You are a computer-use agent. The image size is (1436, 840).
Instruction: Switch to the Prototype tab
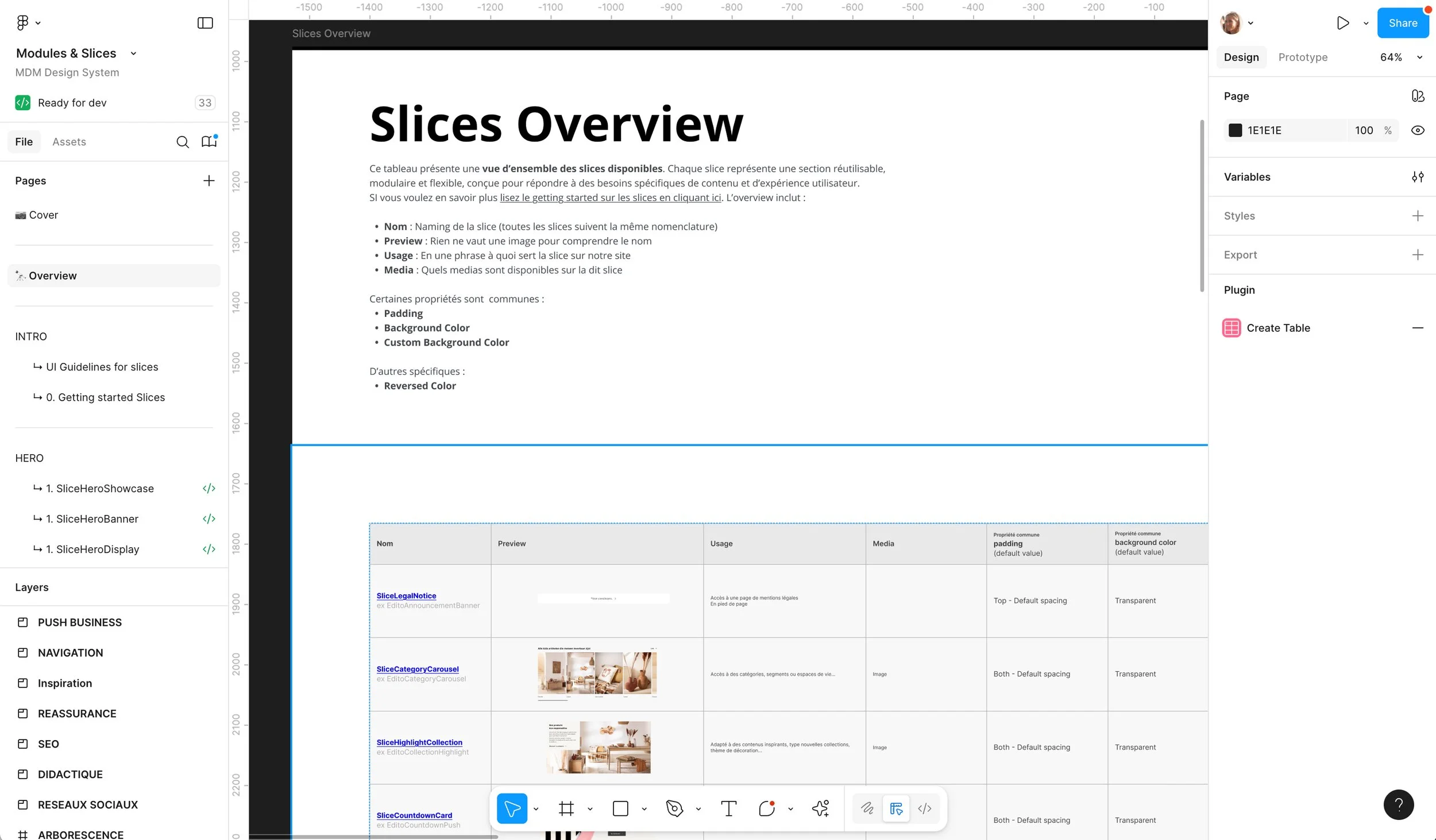coord(1302,57)
